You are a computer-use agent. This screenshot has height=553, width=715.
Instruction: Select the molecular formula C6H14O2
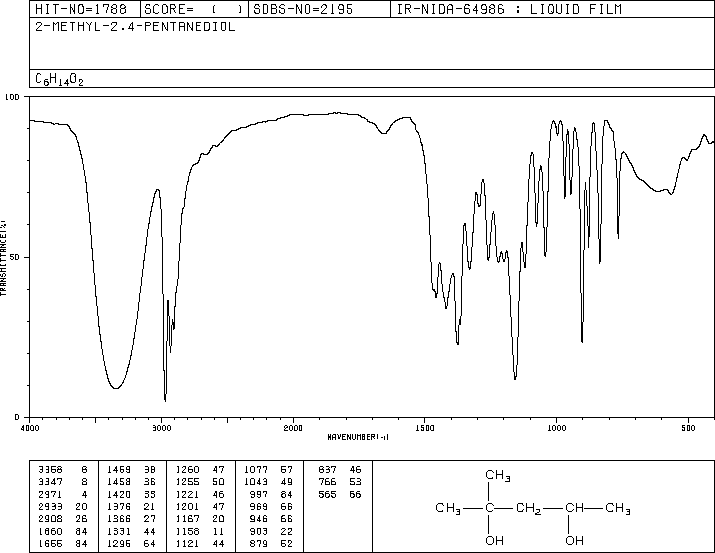[59, 79]
